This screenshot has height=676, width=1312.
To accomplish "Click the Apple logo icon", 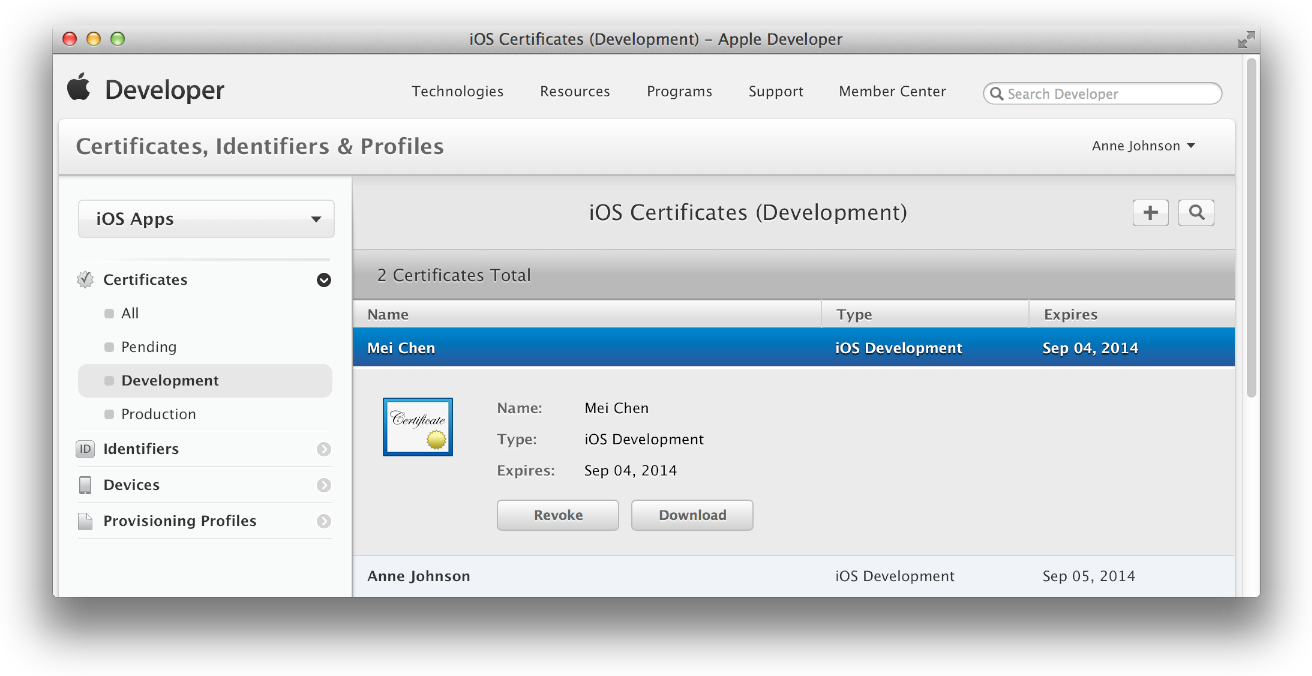I will 79,87.
